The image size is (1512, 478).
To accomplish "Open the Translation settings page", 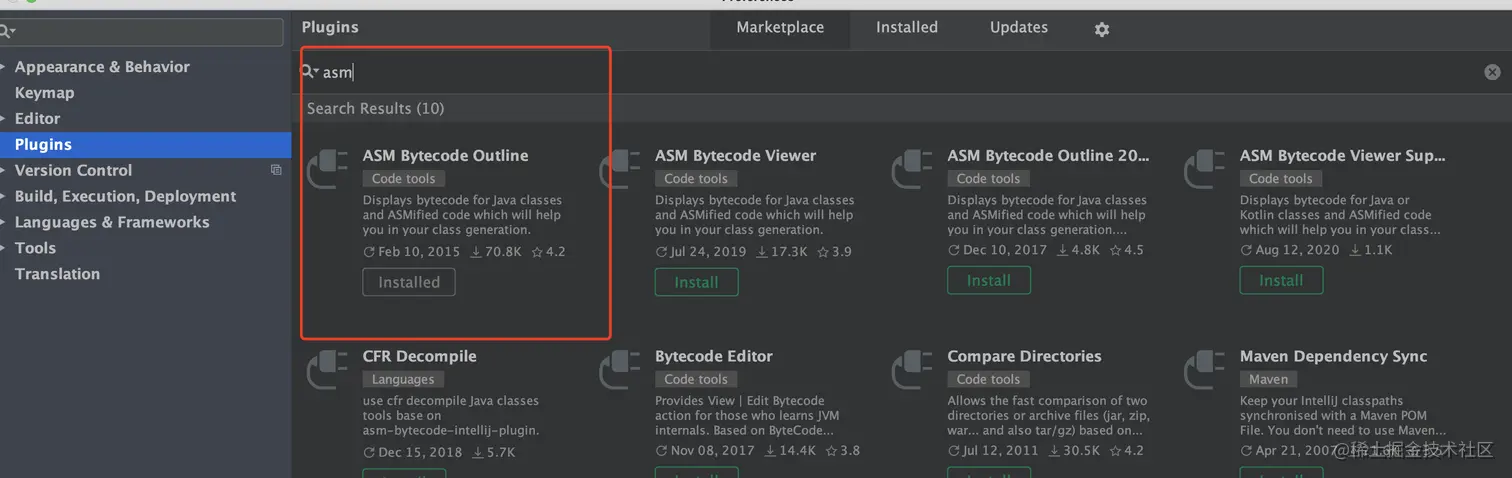I will [57, 274].
